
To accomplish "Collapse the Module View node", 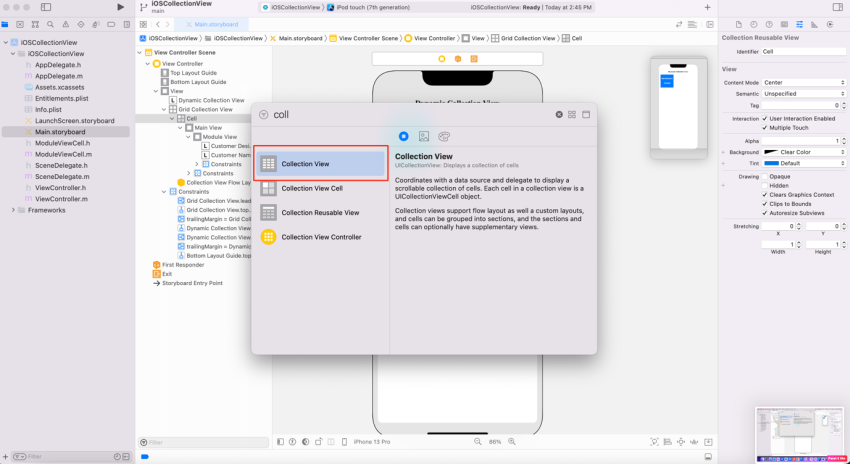I will 189,137.
